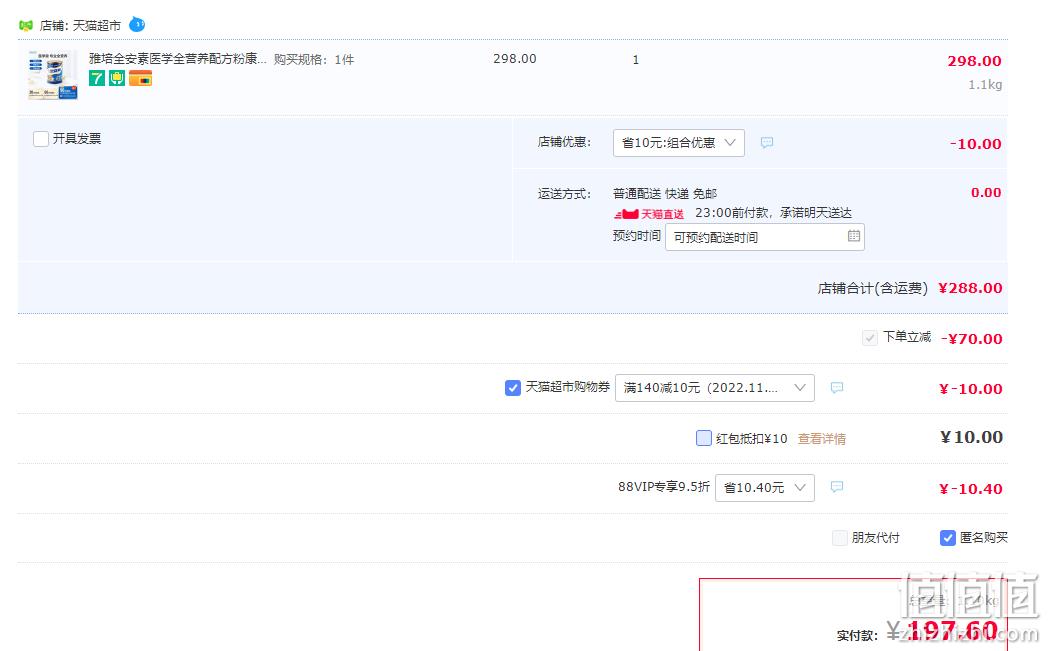Screen dimensions: 1048x651
Task: Click the 23:00前付款，承诺明天送达 text
Action: (773, 213)
